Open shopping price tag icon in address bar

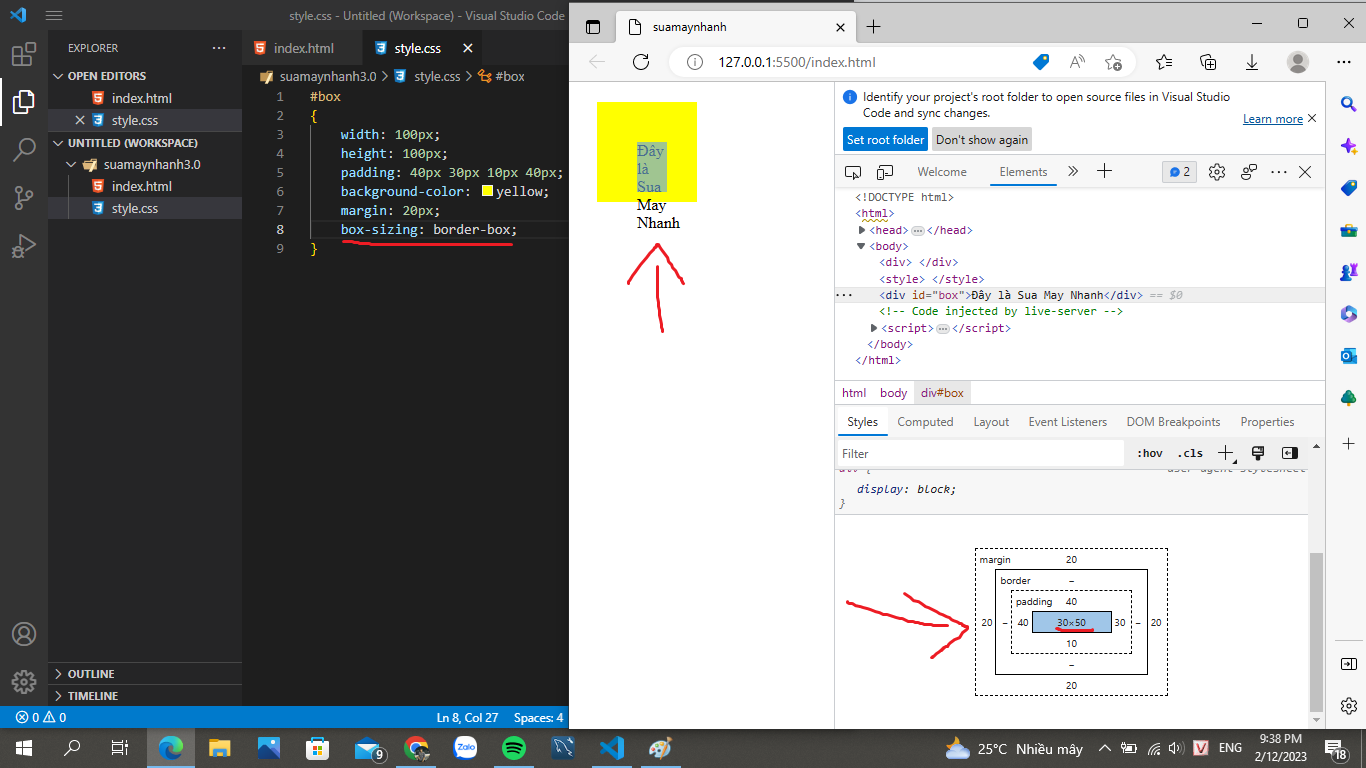1041,62
